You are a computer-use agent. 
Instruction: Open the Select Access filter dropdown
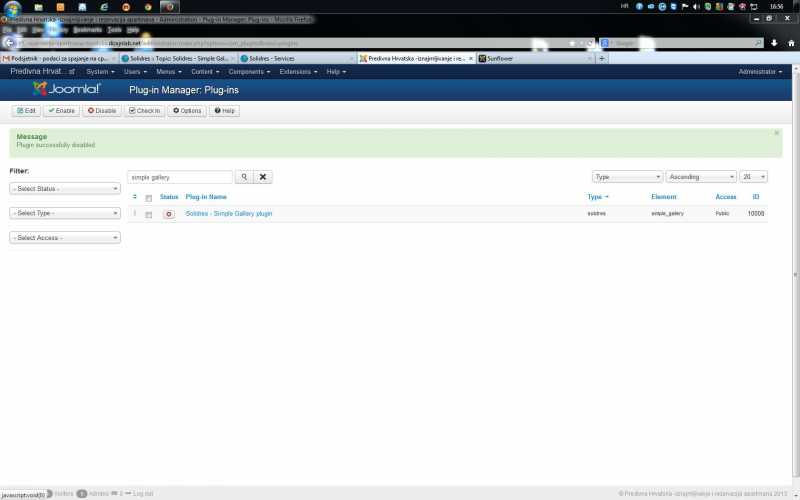[x=65, y=238]
